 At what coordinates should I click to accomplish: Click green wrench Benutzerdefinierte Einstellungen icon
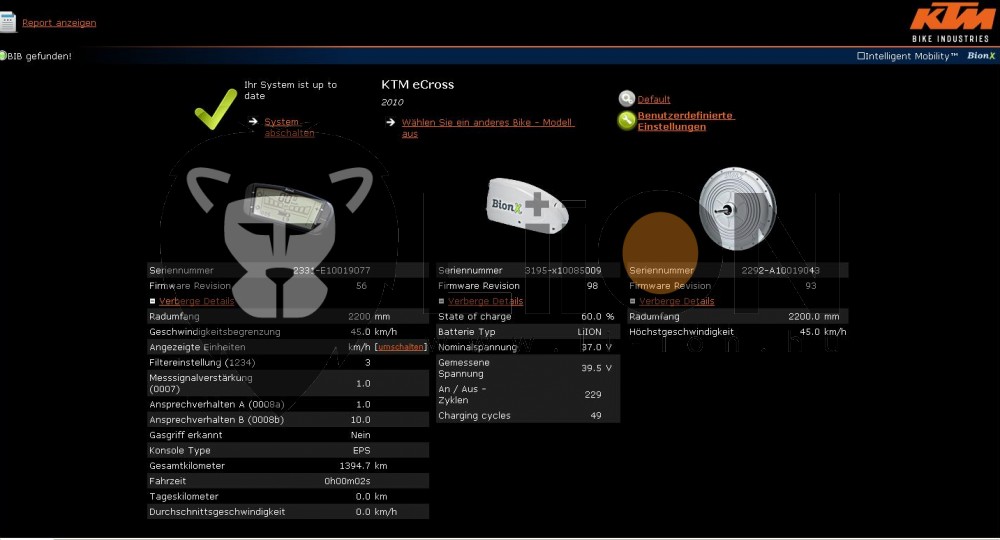point(627,120)
